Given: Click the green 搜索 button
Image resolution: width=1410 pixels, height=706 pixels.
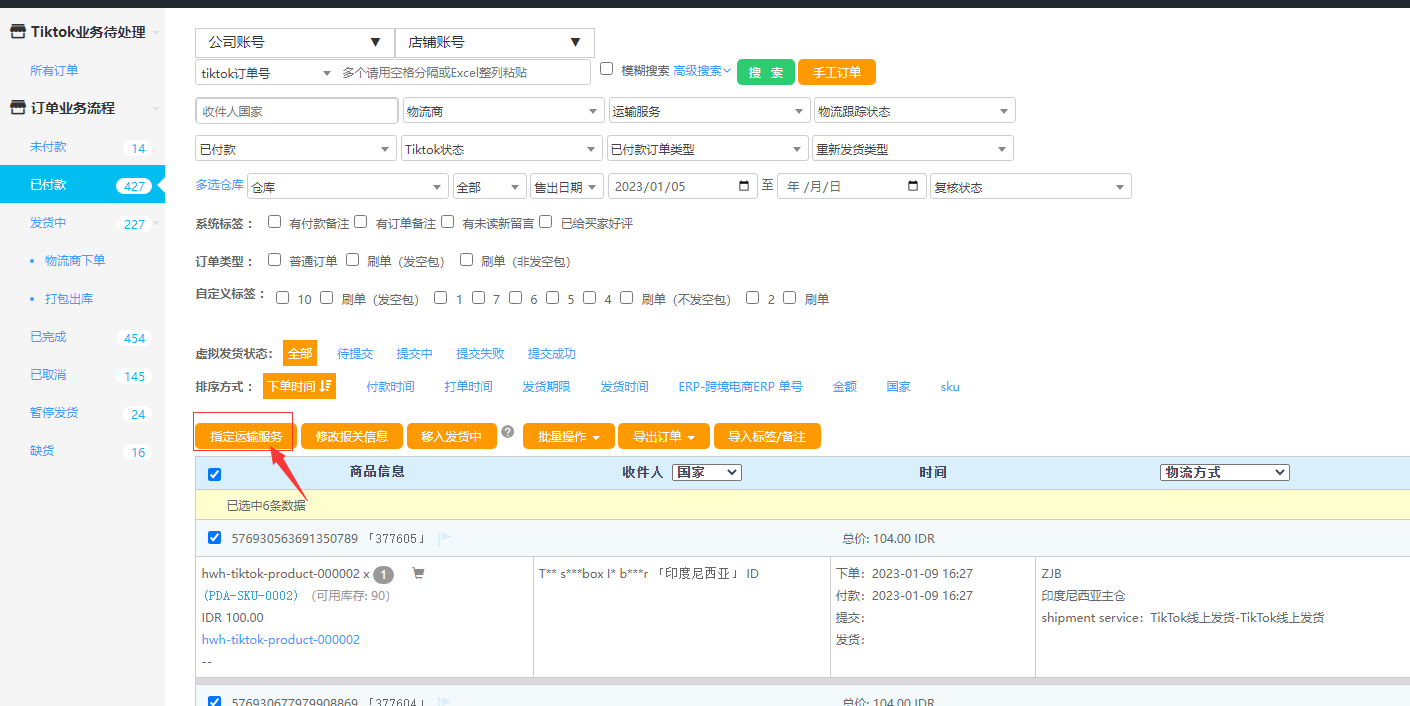Looking at the screenshot, I should coord(766,72).
